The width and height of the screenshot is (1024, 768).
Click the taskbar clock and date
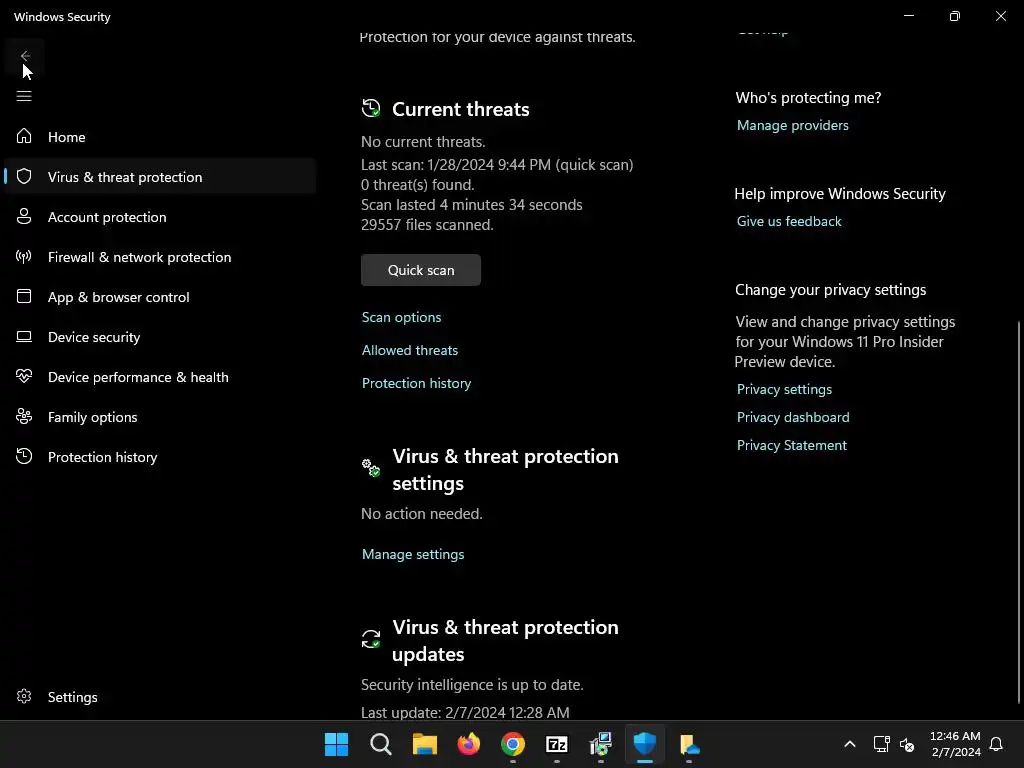[955, 744]
